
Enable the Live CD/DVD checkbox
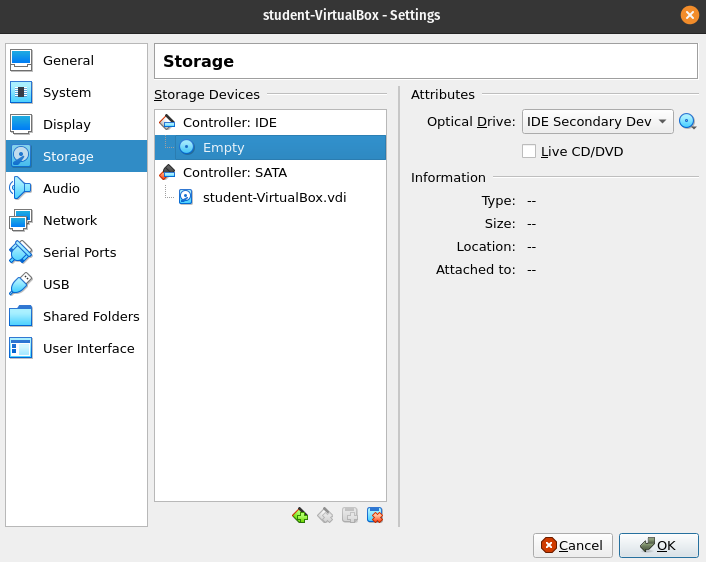point(529,151)
